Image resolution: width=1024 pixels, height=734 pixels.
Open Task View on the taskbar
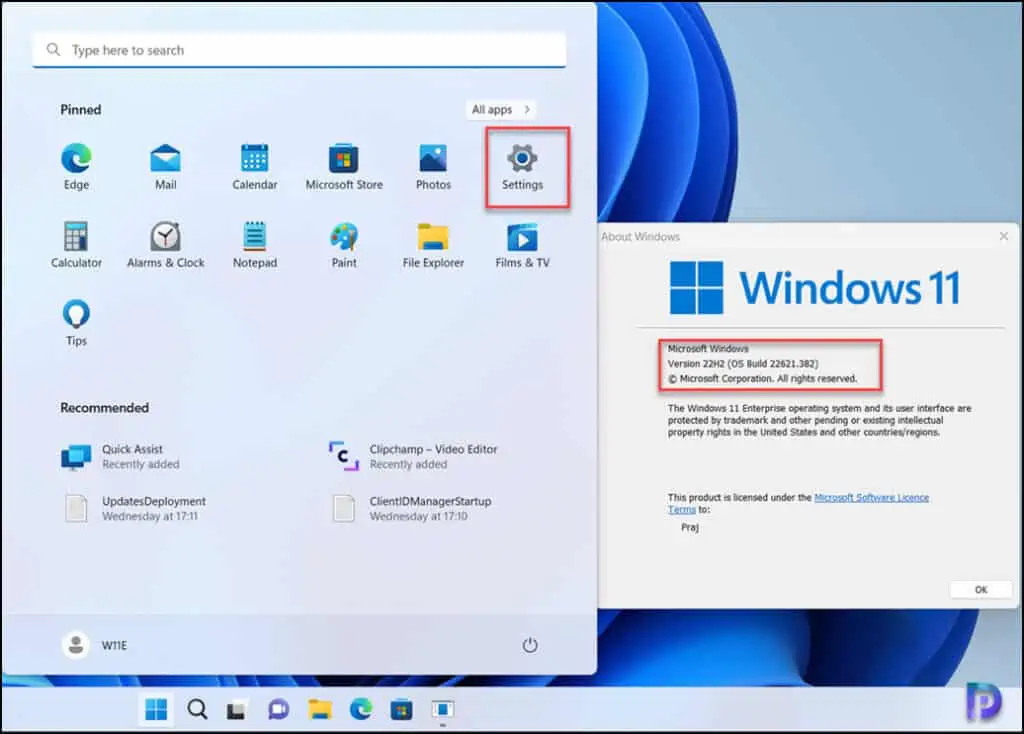(x=236, y=709)
